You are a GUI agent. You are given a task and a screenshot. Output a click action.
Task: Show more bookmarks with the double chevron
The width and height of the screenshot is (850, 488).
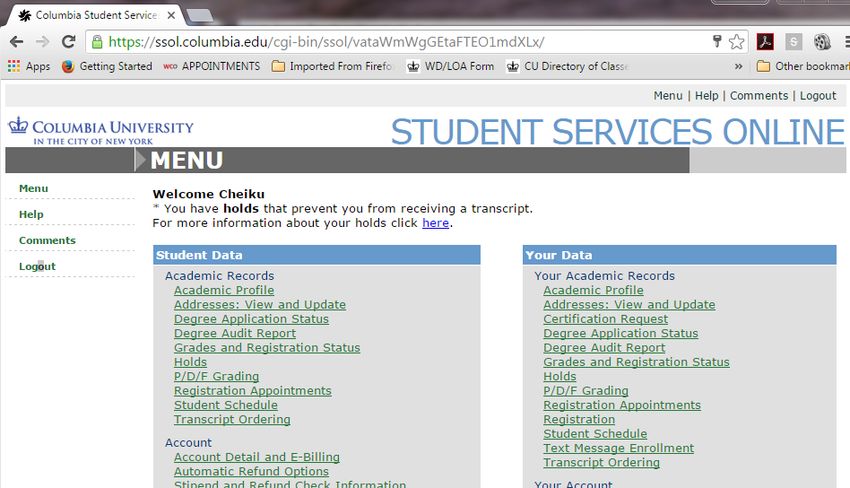[738, 66]
